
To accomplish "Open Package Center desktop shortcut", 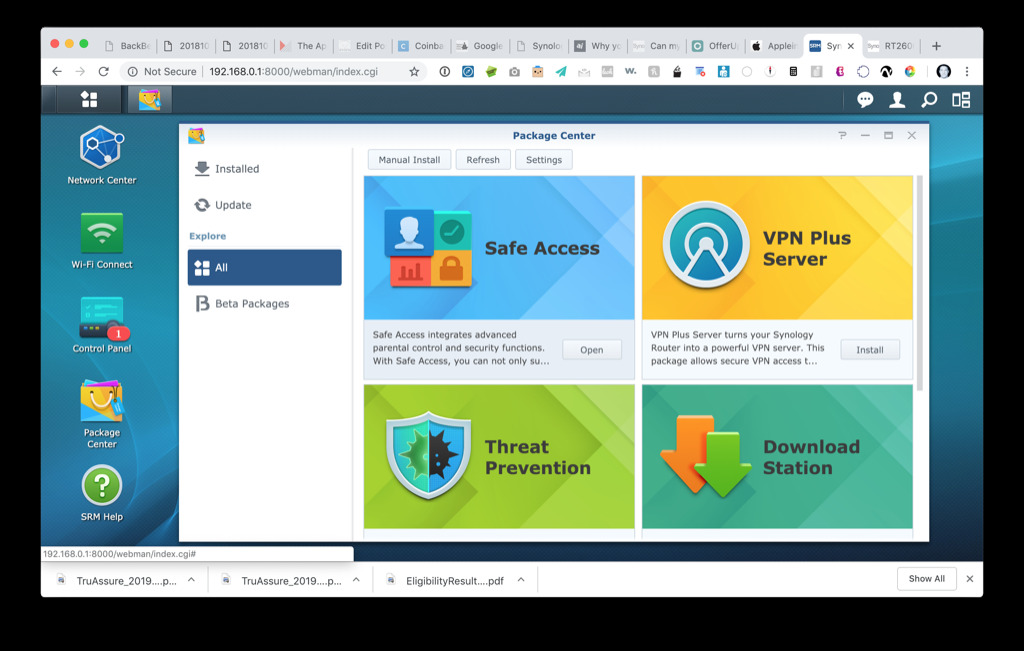I will (102, 414).
